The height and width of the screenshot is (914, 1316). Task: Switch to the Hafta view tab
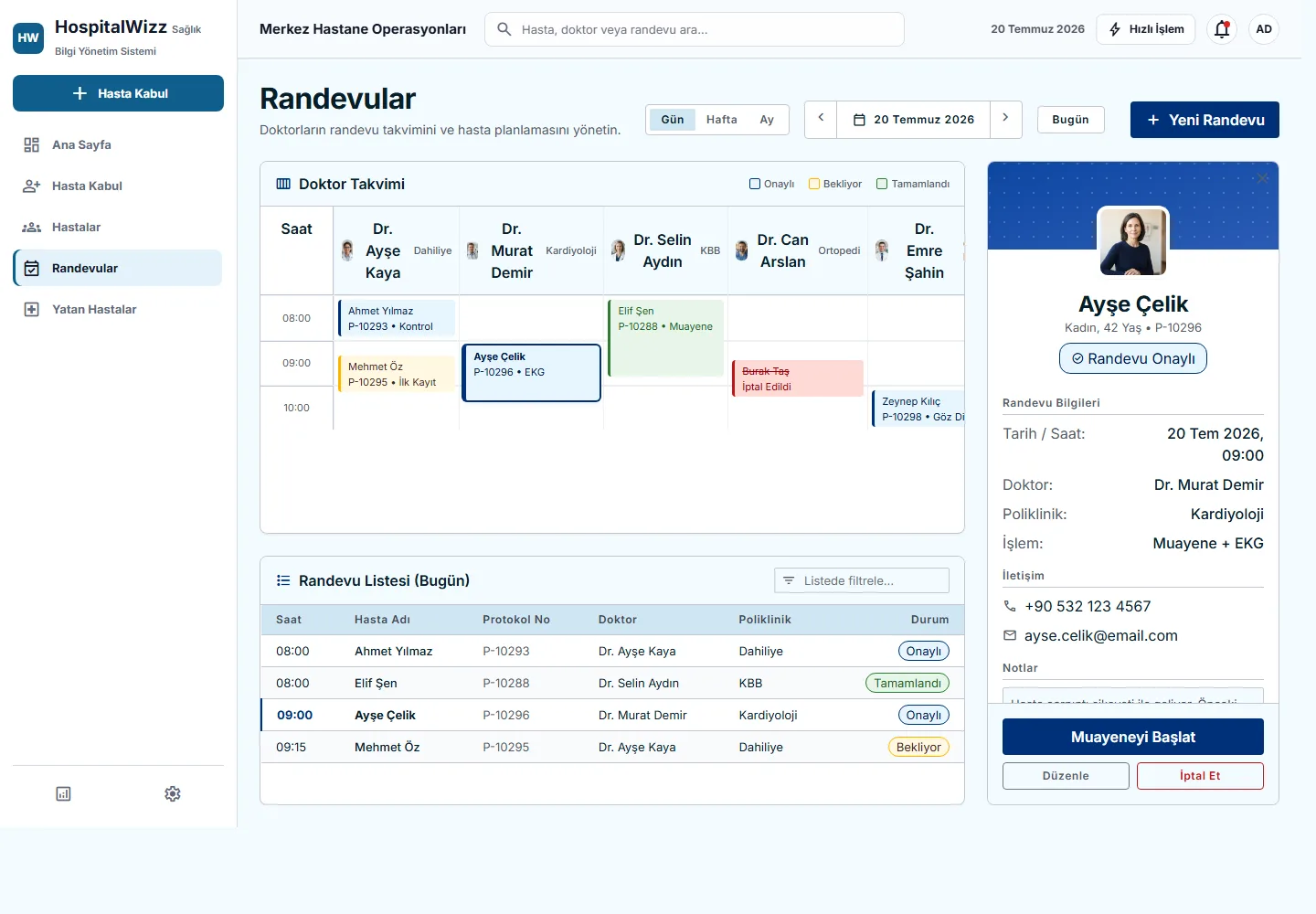[x=721, y=120]
